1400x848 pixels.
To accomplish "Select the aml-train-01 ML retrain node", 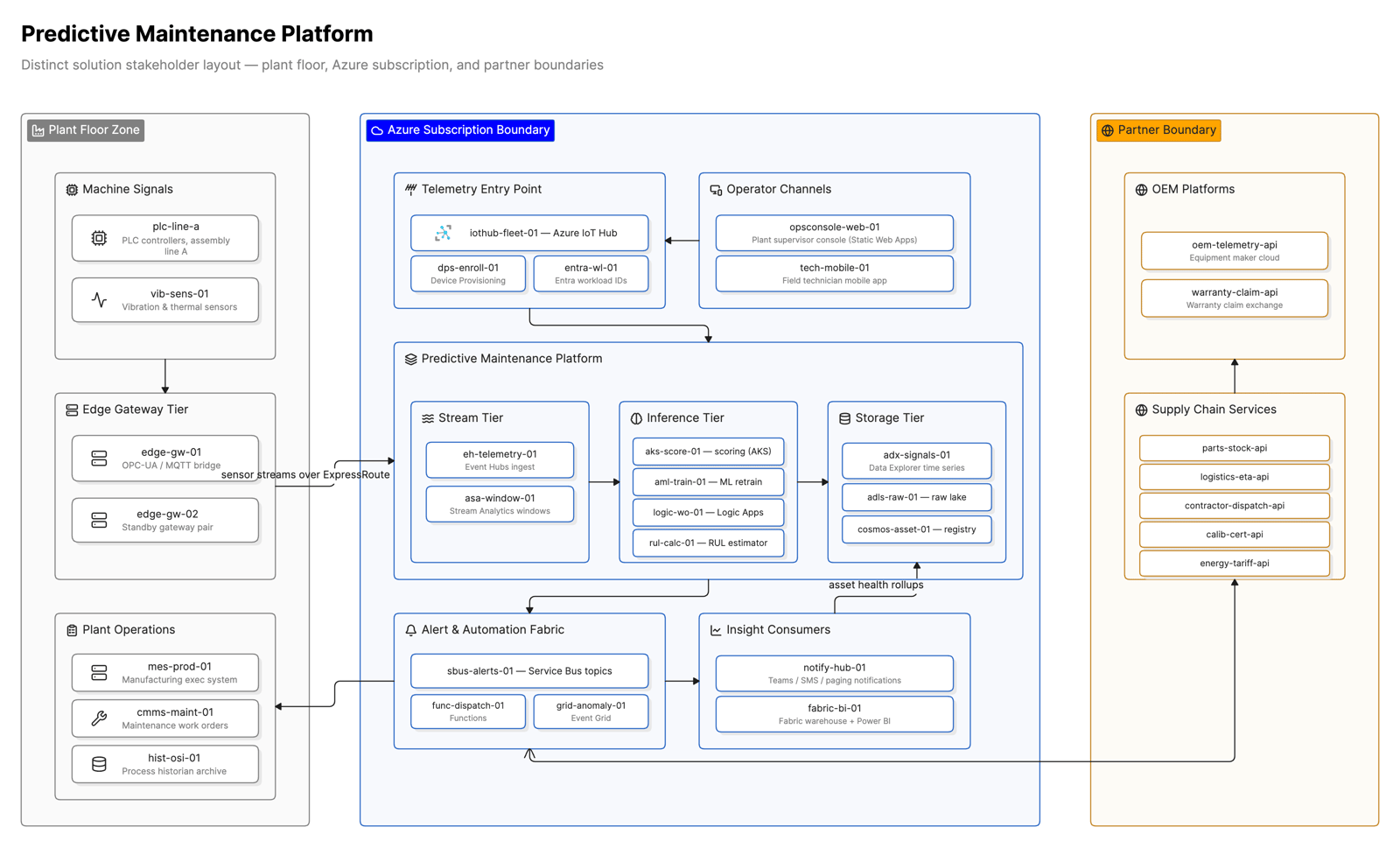I will (708, 482).
